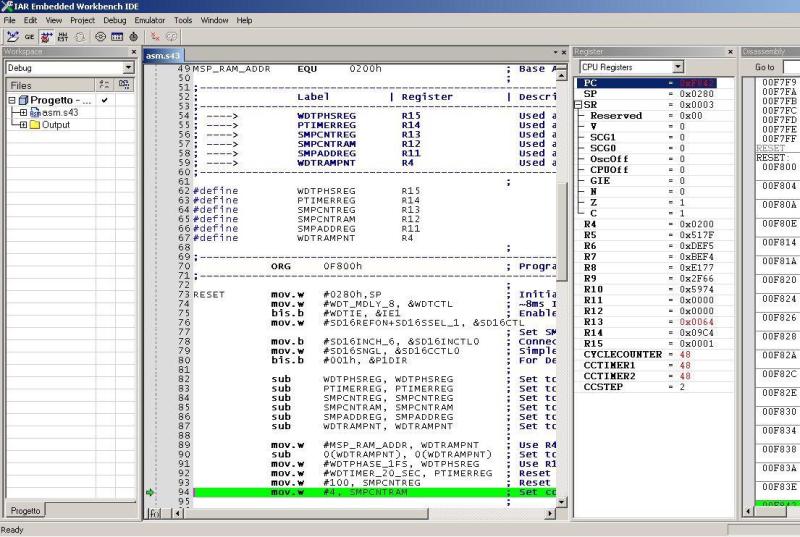Click the green current-line arrow at line 94

point(150,492)
